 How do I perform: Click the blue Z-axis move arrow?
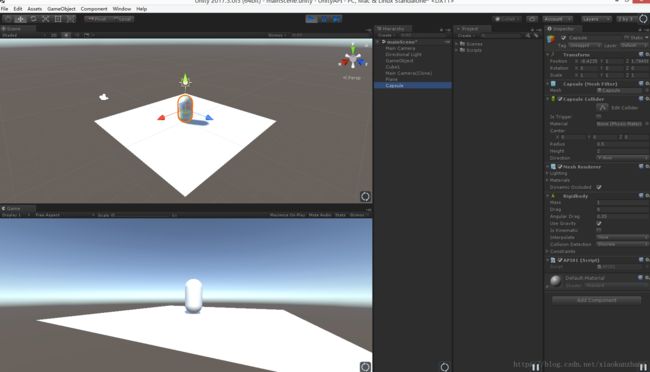click(209, 118)
